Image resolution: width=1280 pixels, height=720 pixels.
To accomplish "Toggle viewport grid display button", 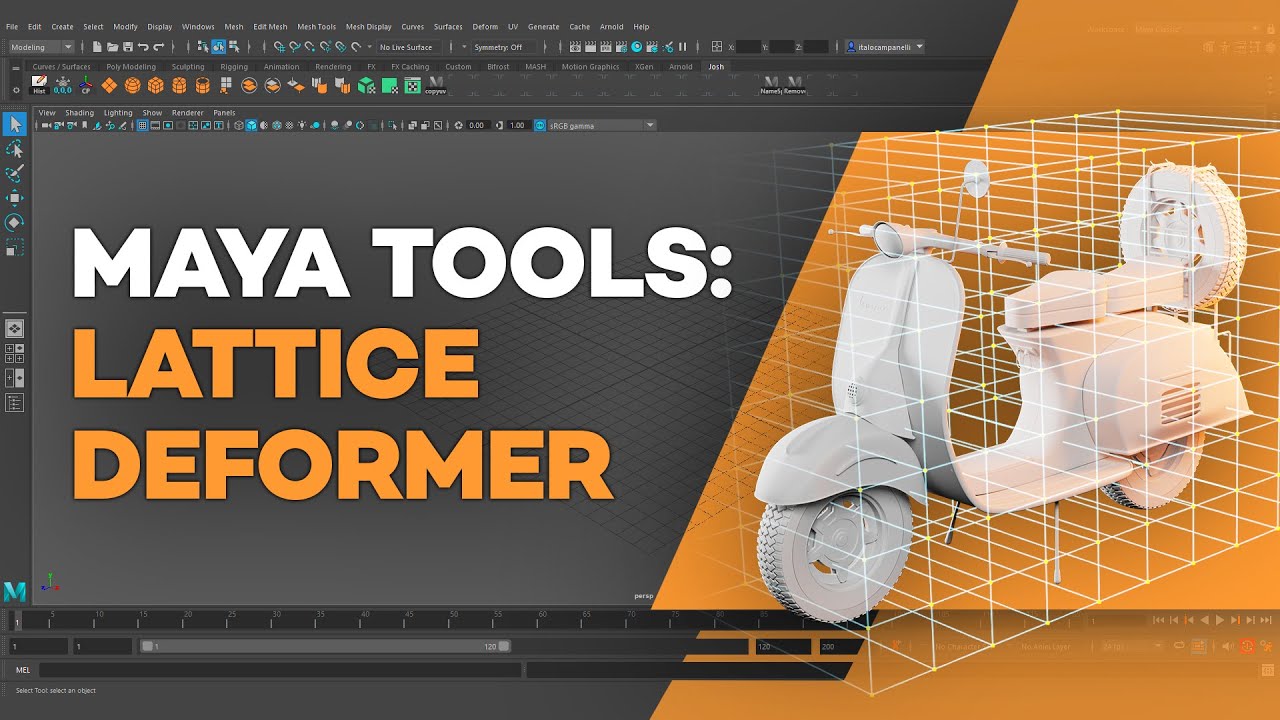I will [142, 125].
